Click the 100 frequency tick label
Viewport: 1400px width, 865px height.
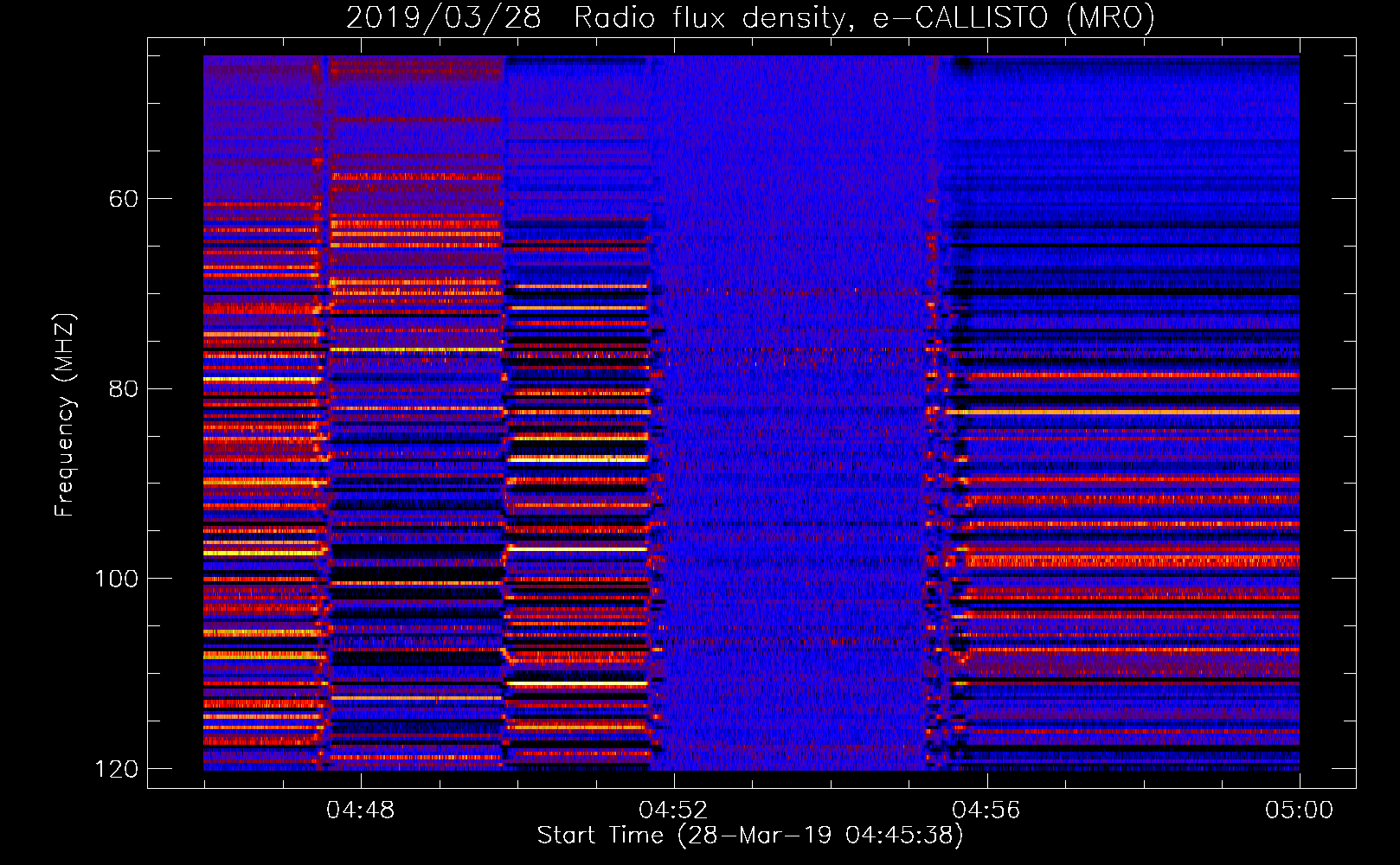[116, 579]
